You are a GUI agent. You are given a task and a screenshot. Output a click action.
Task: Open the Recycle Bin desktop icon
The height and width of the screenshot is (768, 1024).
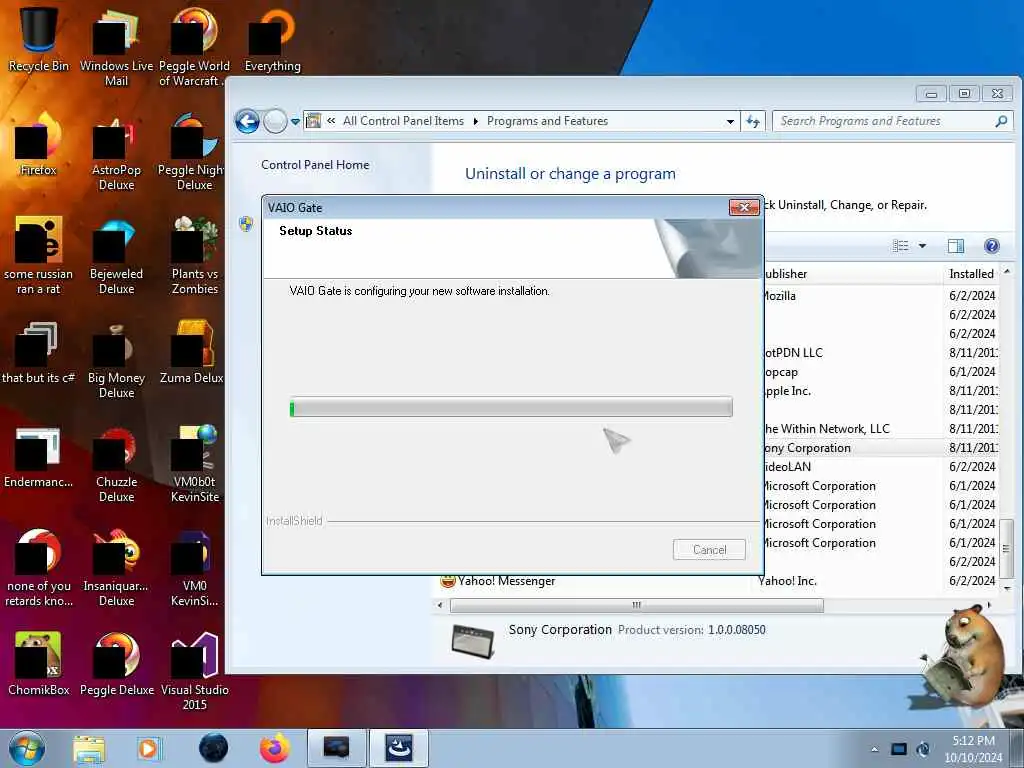(39, 39)
